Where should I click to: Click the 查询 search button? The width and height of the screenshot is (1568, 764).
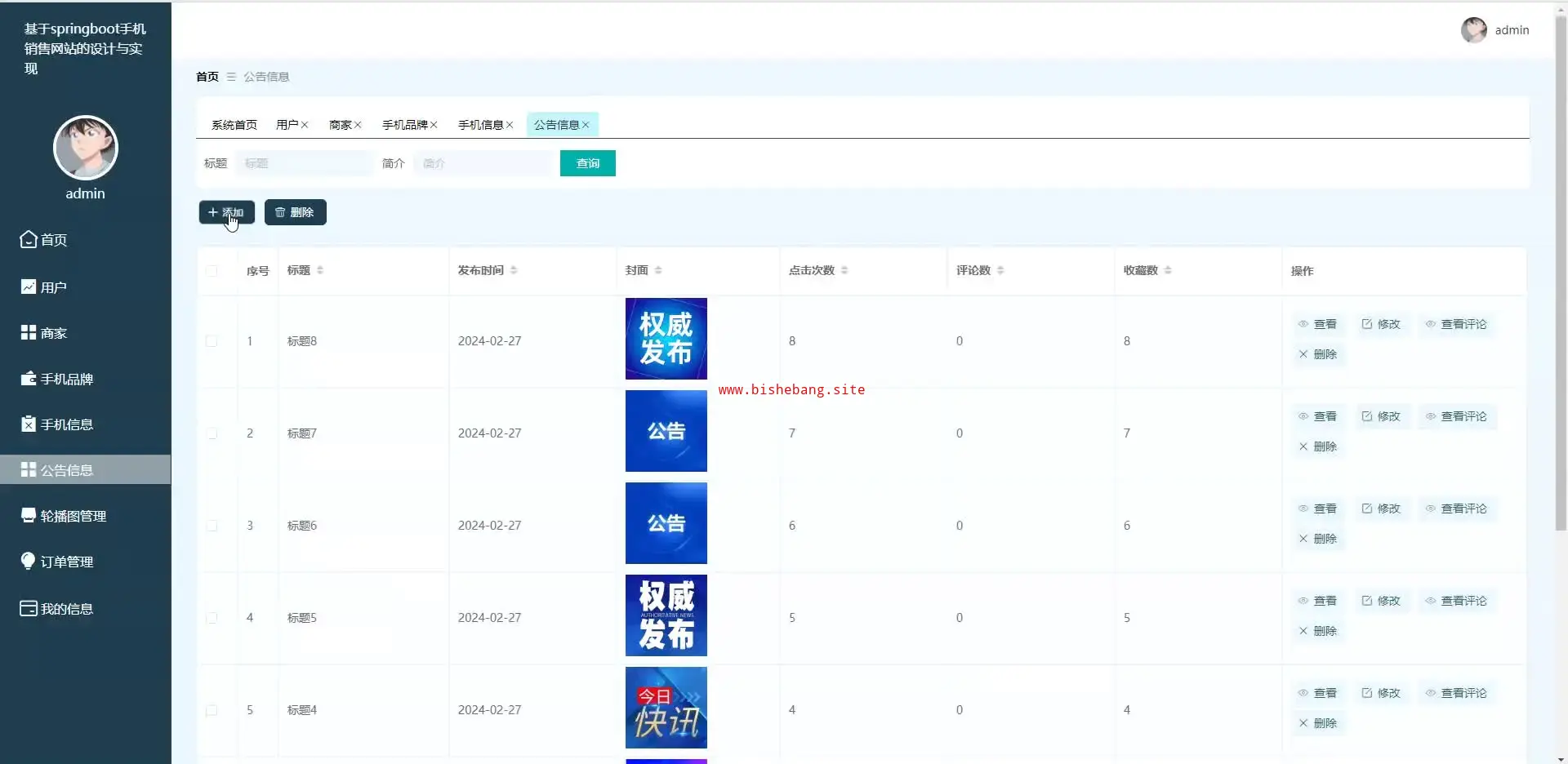(x=587, y=163)
